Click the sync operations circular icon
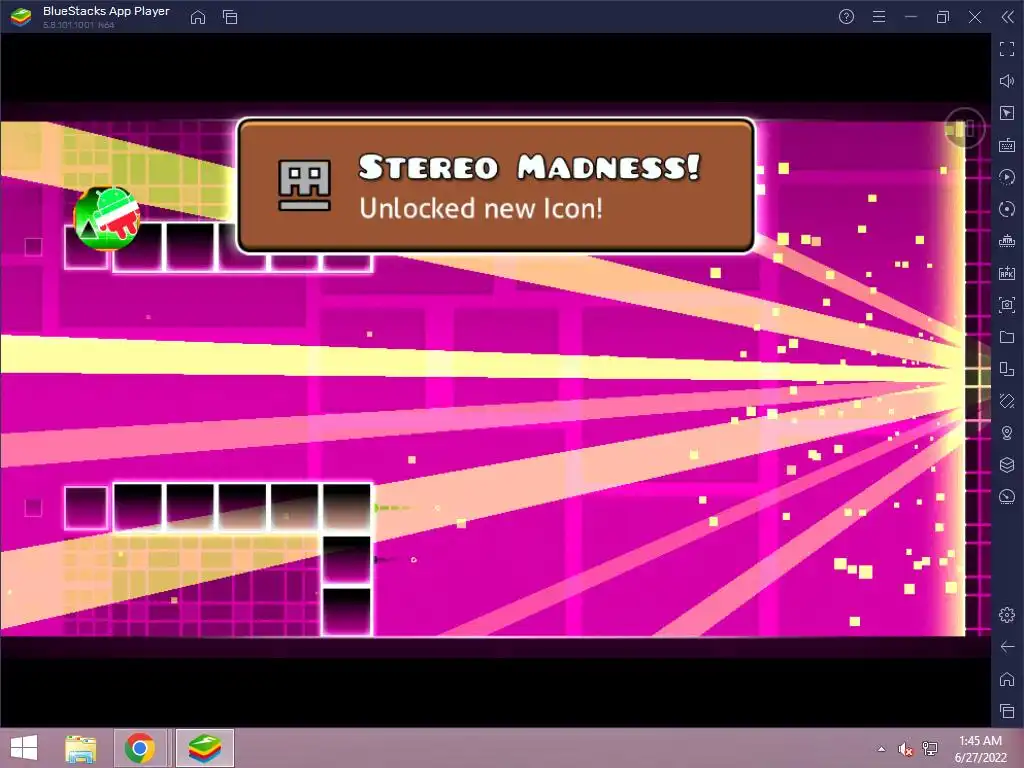Viewport: 1024px width, 768px height. [1007, 209]
